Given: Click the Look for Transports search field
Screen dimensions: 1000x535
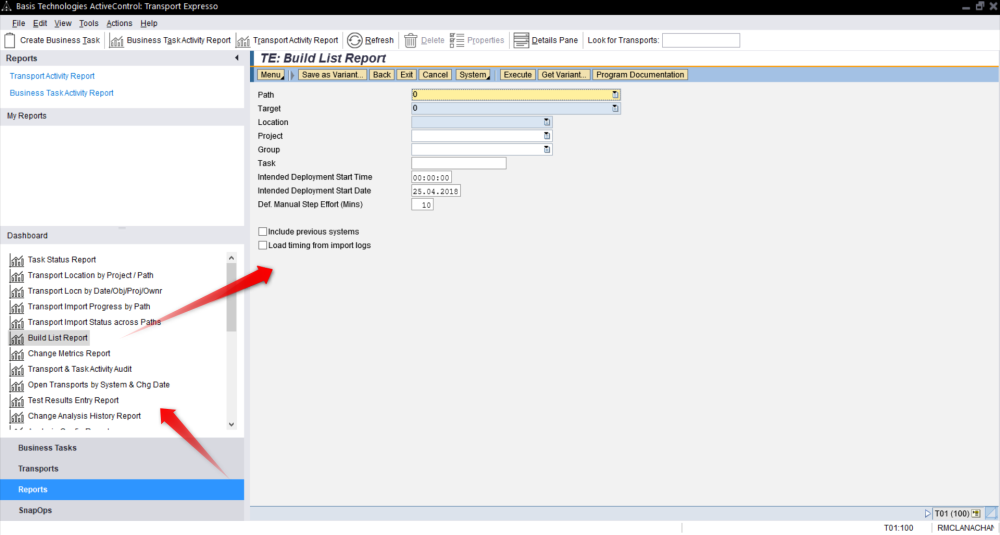Looking at the screenshot, I should (701, 40).
